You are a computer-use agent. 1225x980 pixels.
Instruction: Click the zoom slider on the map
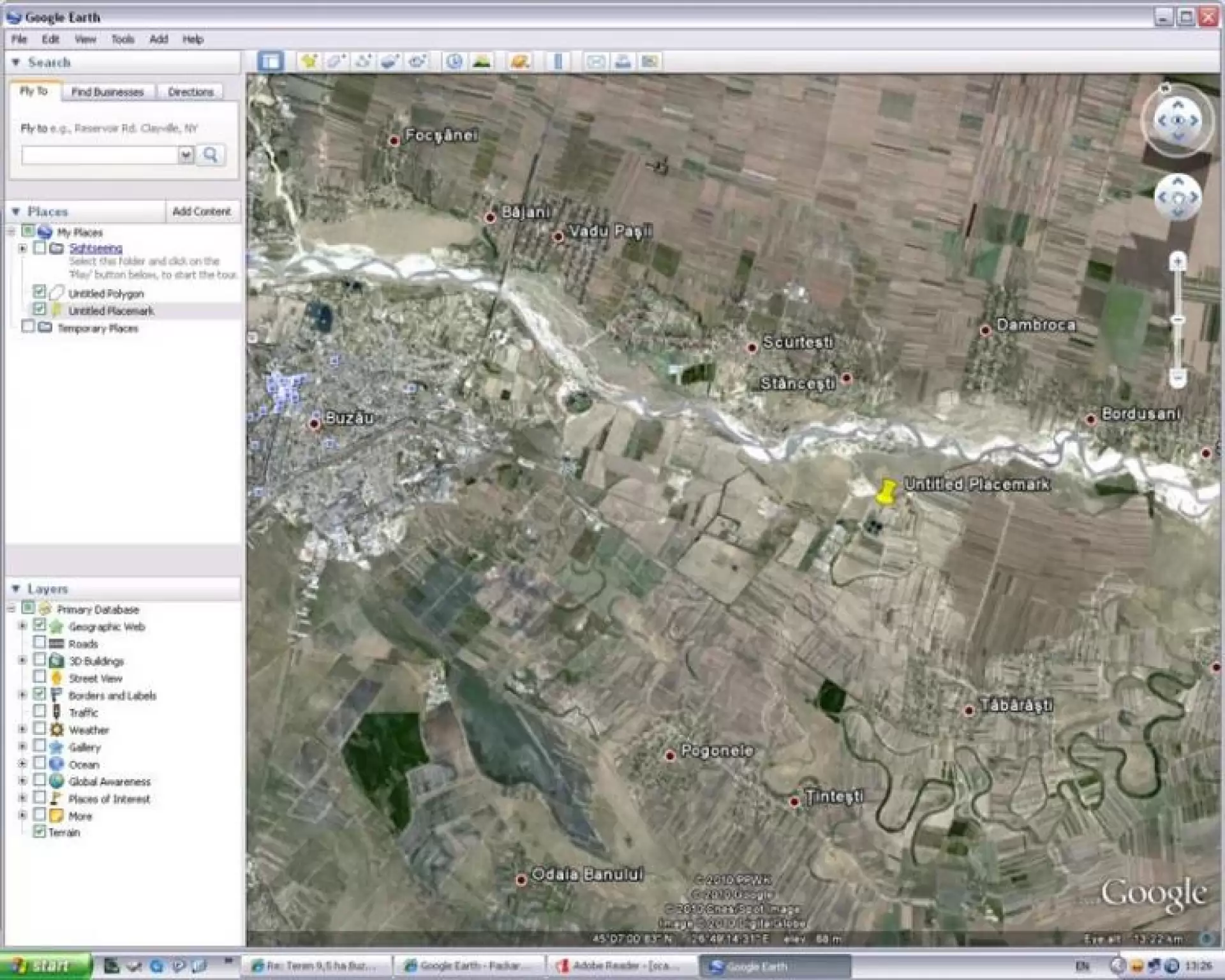click(x=1178, y=319)
